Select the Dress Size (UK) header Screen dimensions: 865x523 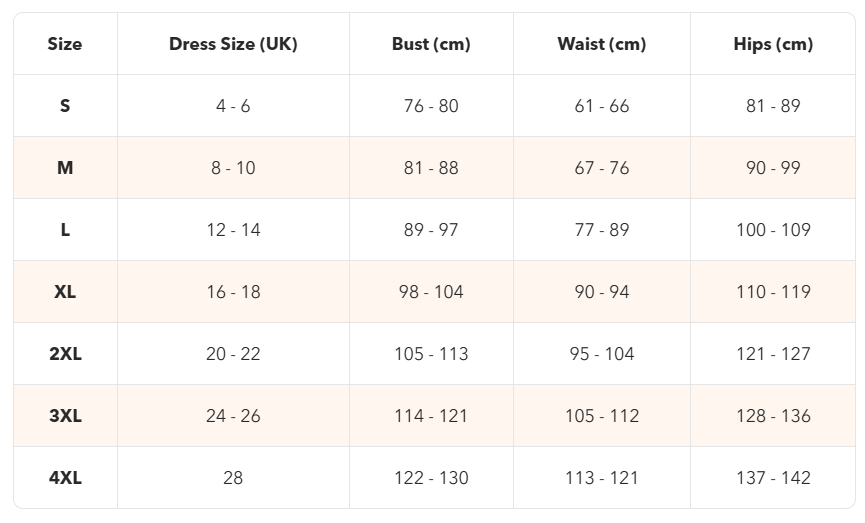233,44
